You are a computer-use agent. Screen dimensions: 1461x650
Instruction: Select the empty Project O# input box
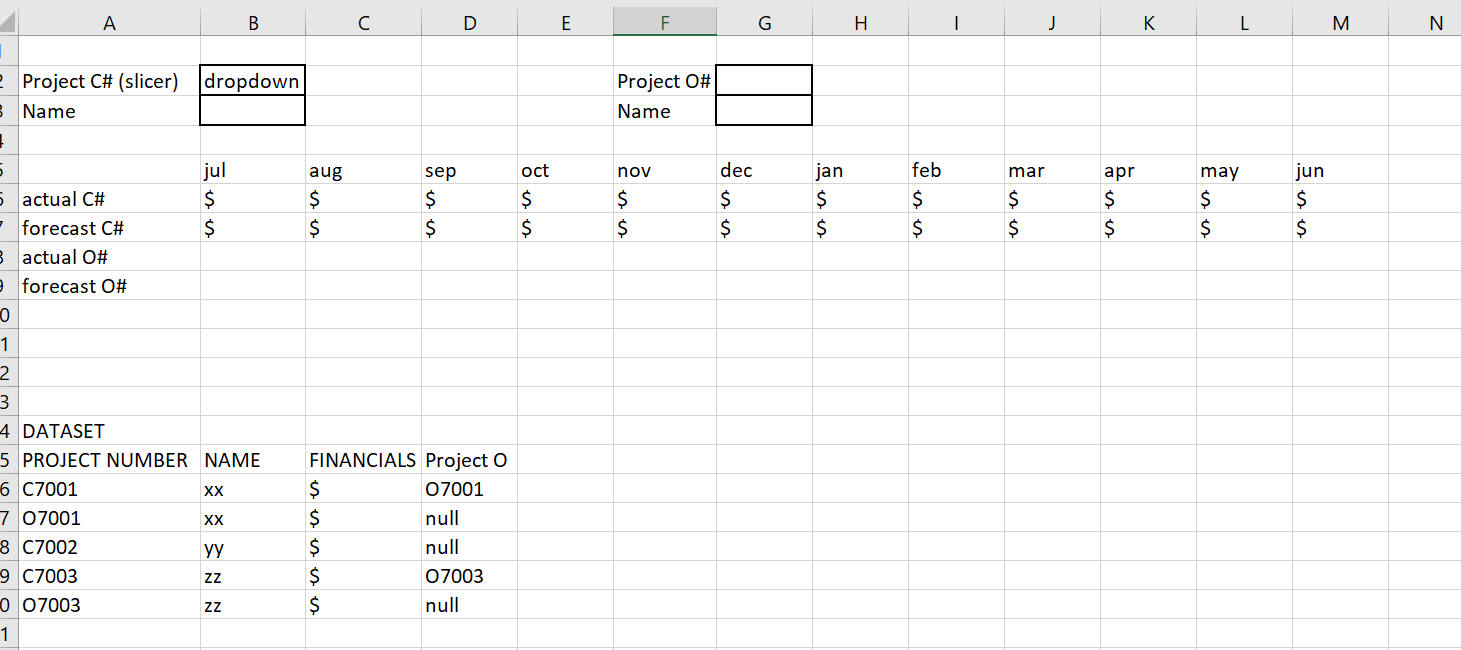coord(764,81)
